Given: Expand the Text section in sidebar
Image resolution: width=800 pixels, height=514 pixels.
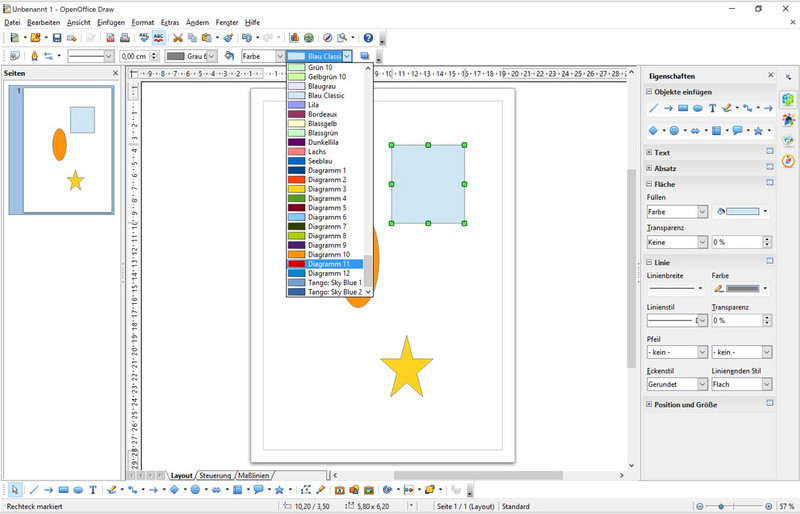Looking at the screenshot, I should point(651,153).
